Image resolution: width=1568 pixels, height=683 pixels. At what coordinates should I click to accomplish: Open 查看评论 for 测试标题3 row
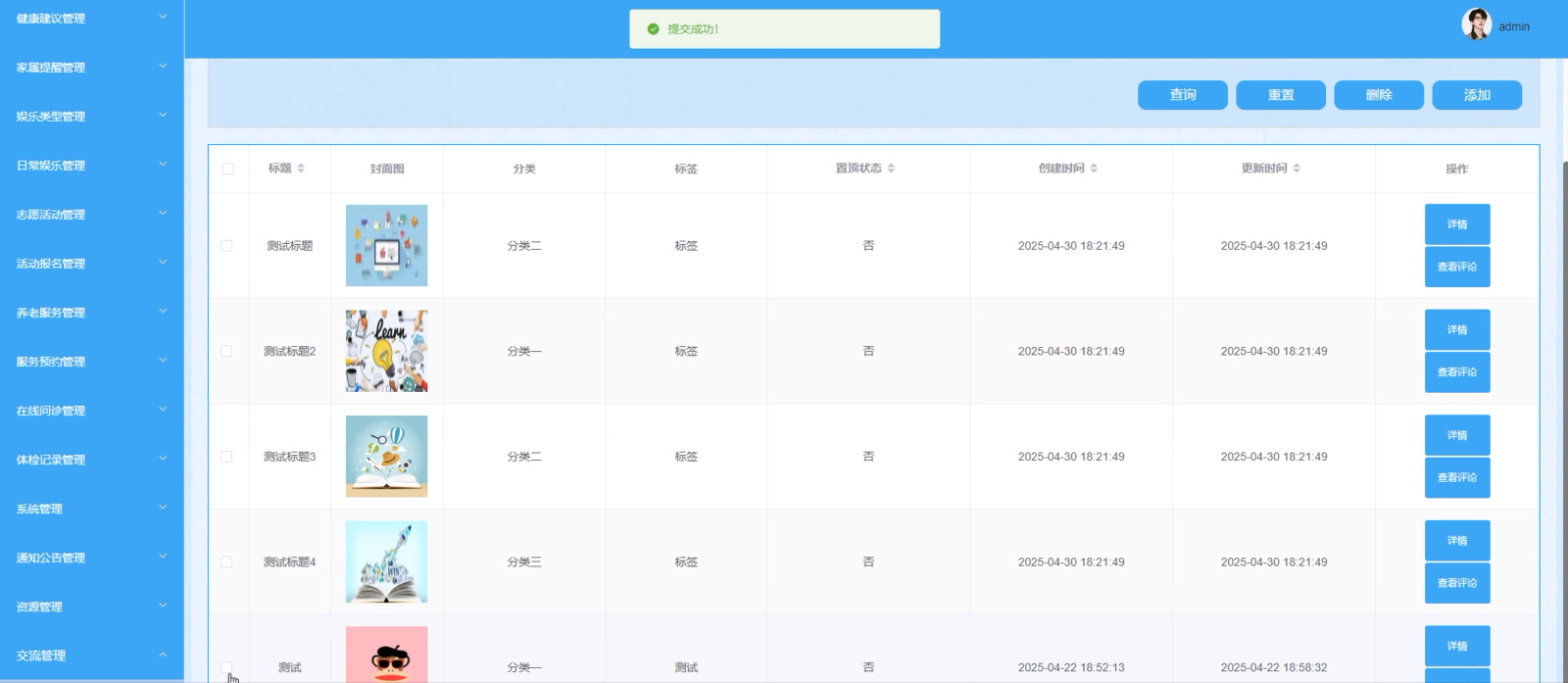[x=1457, y=477]
